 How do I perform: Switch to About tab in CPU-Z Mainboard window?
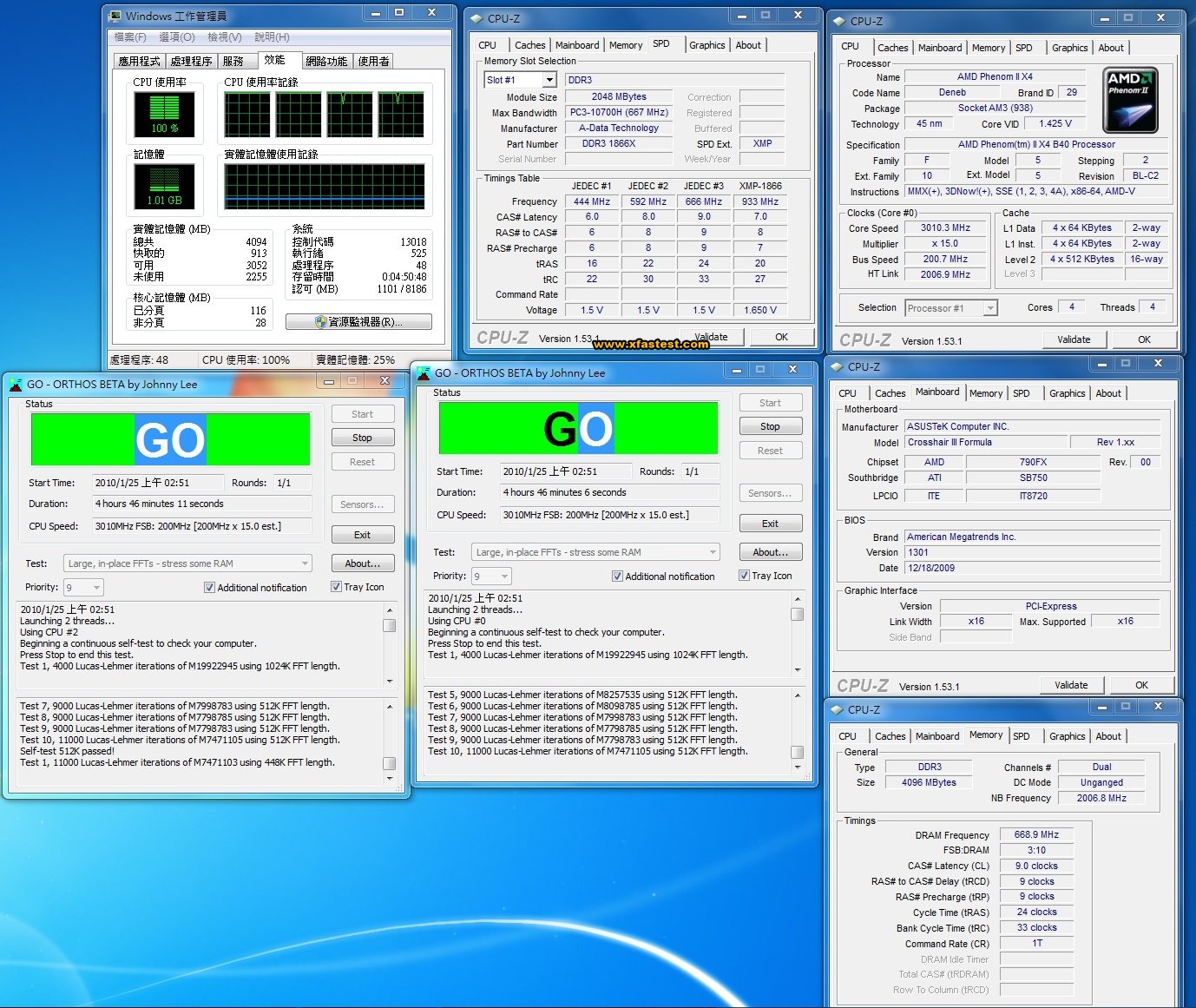click(x=1107, y=393)
